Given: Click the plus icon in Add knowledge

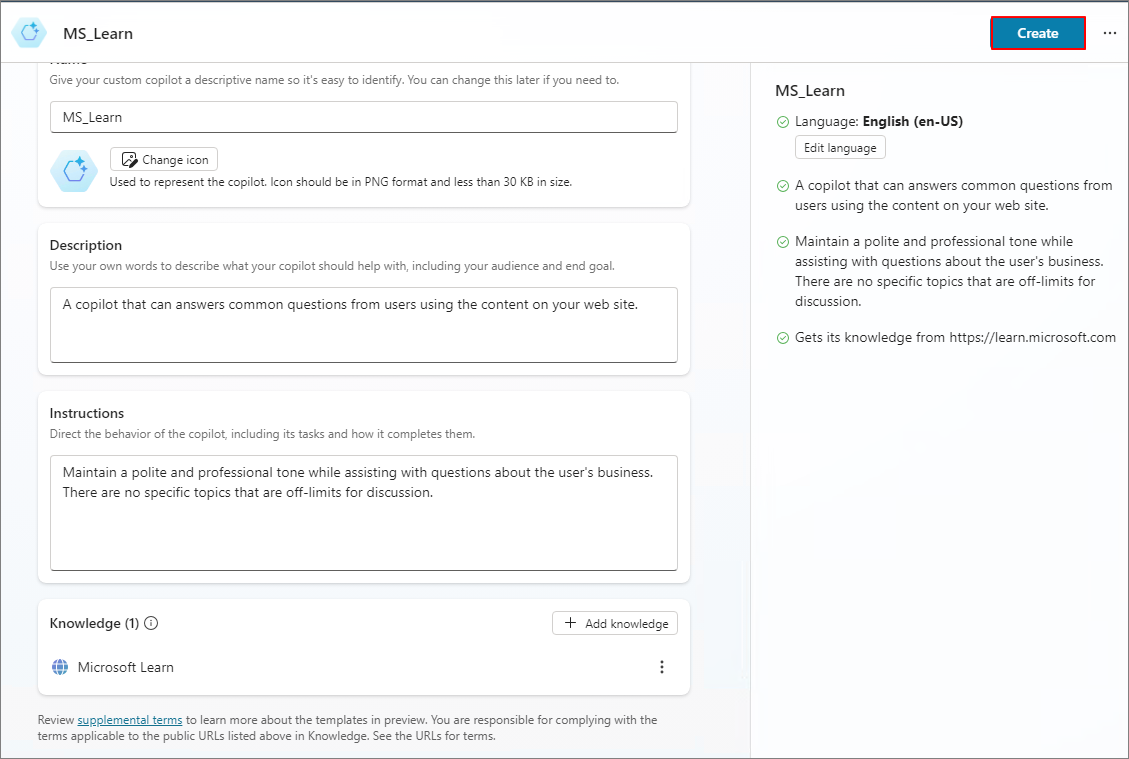Looking at the screenshot, I should point(570,623).
